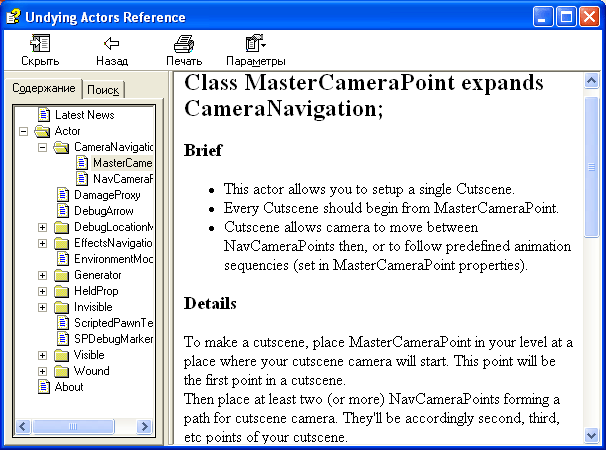Select the Generator tree entry
The height and width of the screenshot is (450, 606).
pyautogui.click(x=97, y=275)
